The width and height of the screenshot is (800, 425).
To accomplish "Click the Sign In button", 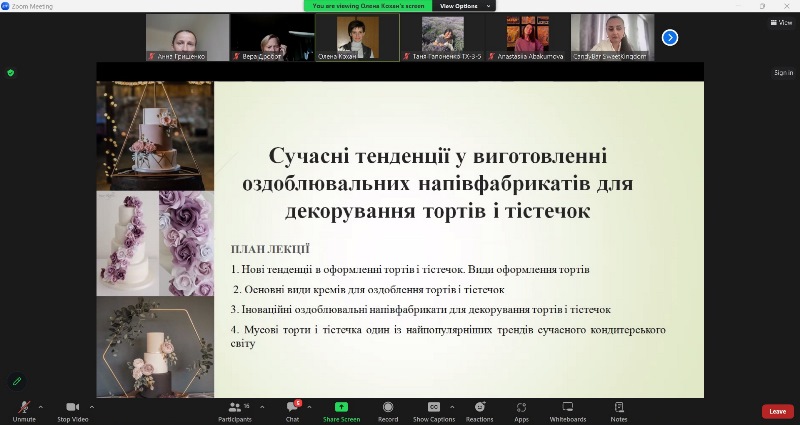I will point(783,72).
